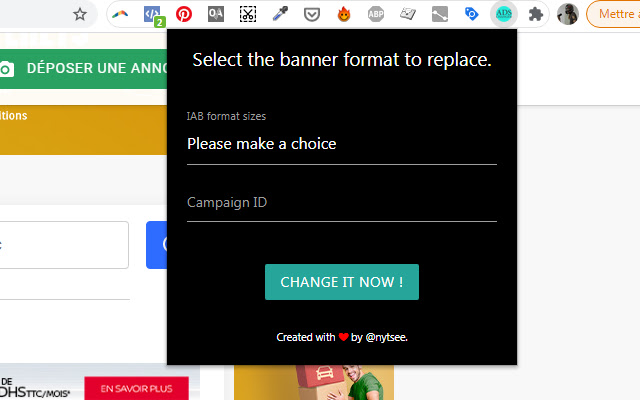
Task: Click the Pinterest extension icon
Action: [x=184, y=14]
